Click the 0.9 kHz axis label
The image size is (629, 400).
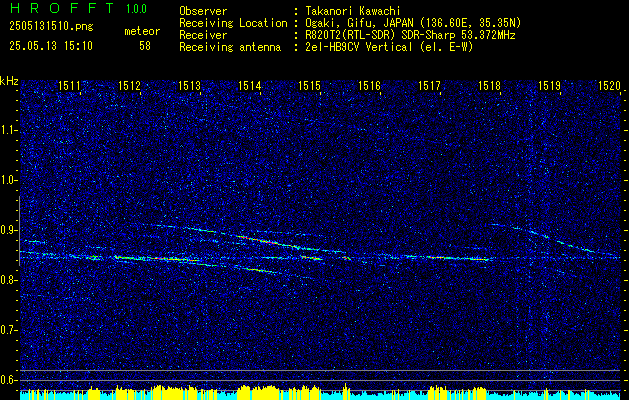pos(8,230)
